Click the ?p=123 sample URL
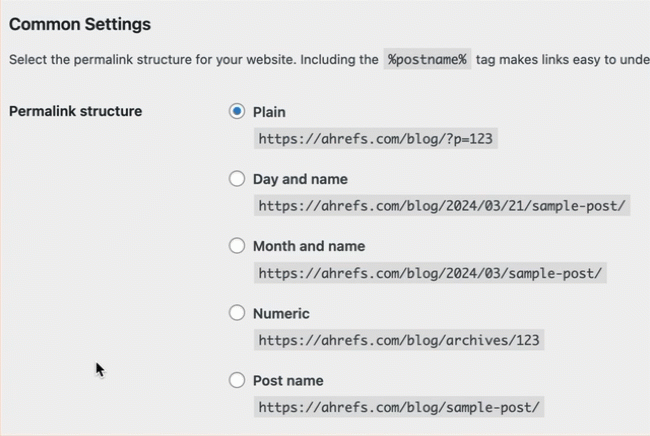650x436 pixels. 375,139
